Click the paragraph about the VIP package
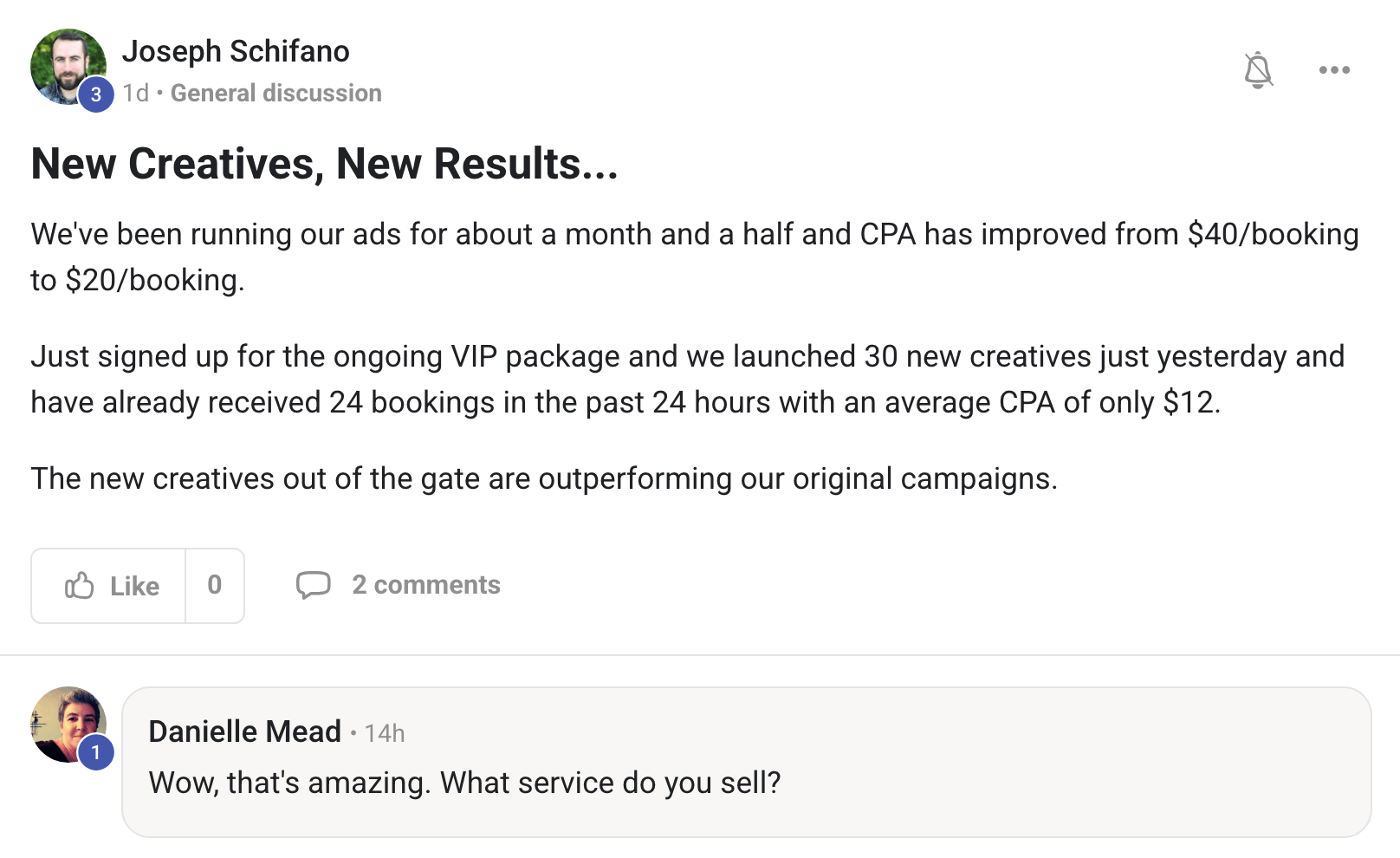Screen dimensions: 1400x858 click(686, 380)
